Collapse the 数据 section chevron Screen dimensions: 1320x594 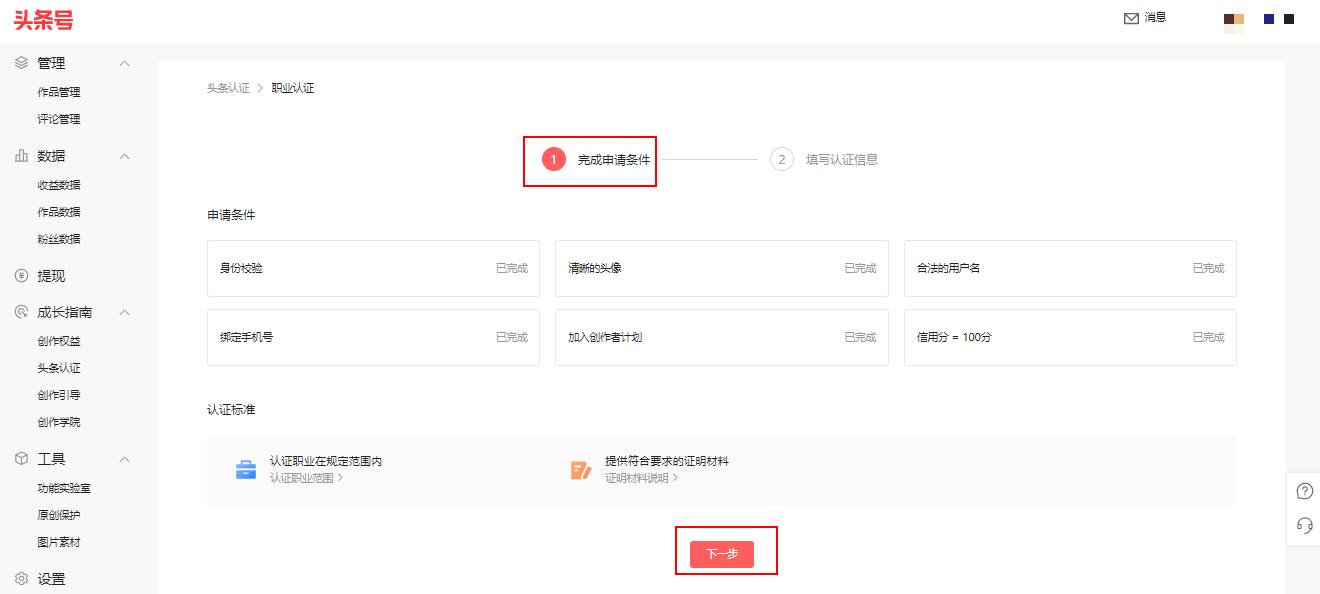pos(124,156)
